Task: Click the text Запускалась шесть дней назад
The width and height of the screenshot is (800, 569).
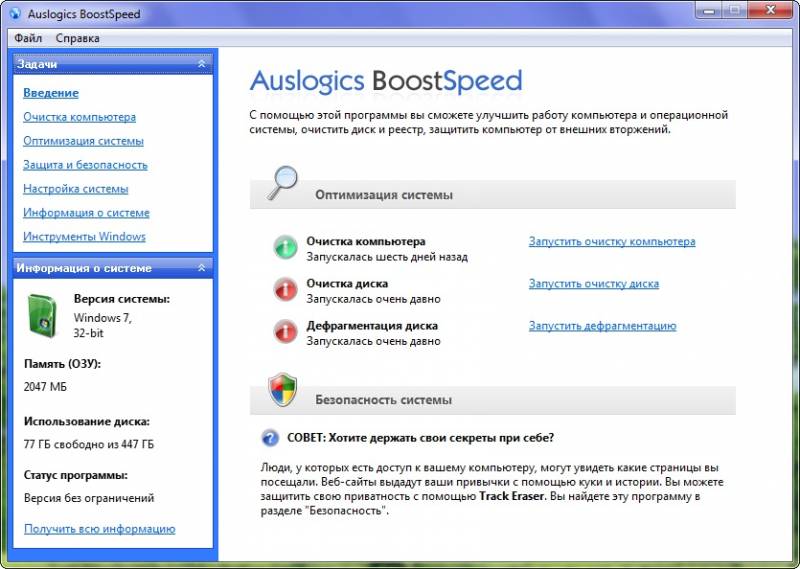Action: coord(387,257)
